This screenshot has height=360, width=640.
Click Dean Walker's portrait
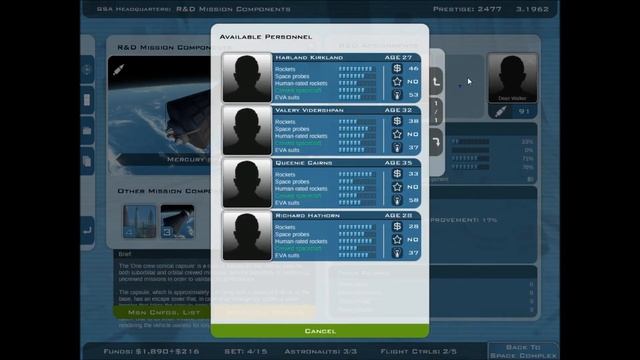point(513,78)
